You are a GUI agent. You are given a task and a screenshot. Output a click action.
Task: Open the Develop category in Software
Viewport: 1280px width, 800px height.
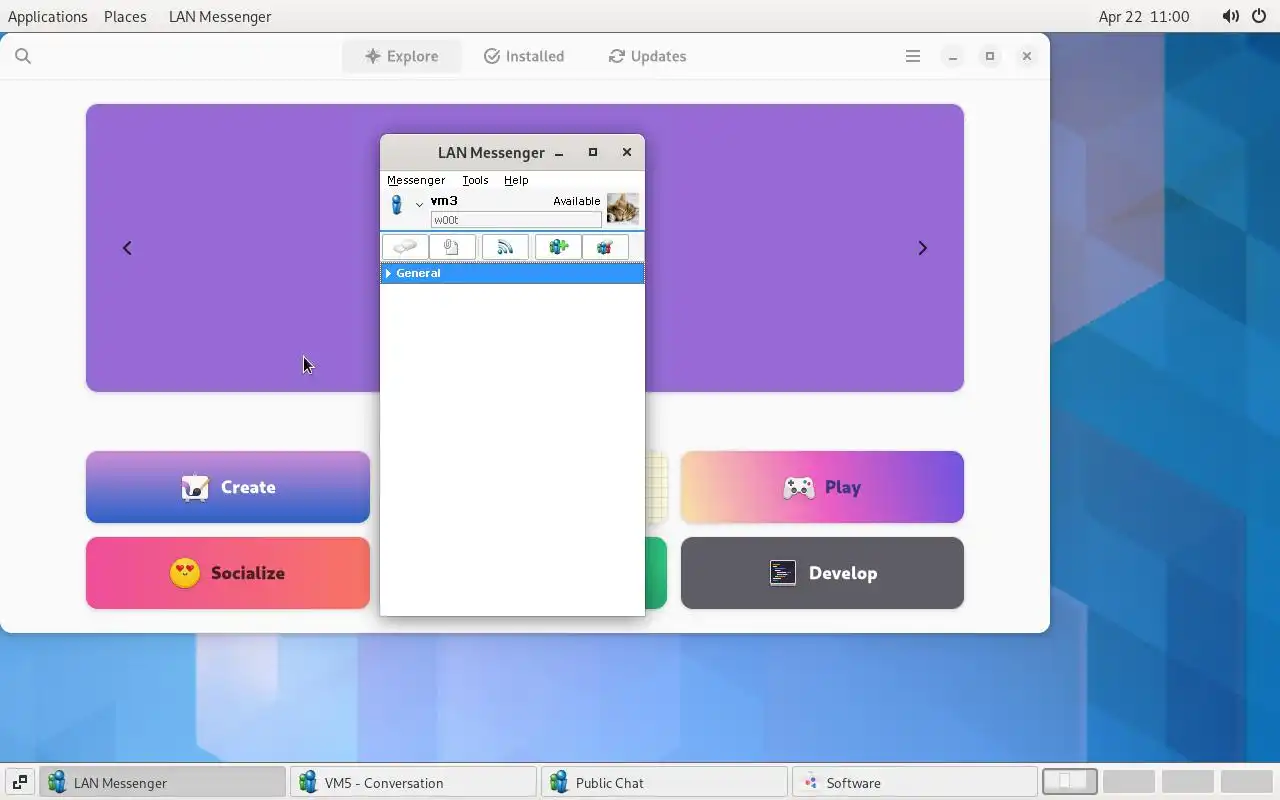pos(822,573)
